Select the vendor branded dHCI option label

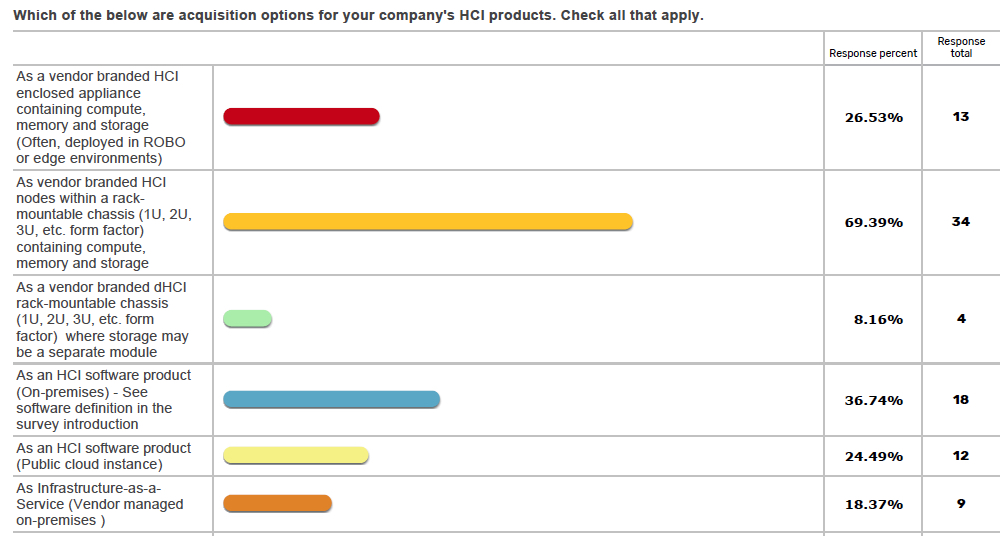(x=103, y=319)
